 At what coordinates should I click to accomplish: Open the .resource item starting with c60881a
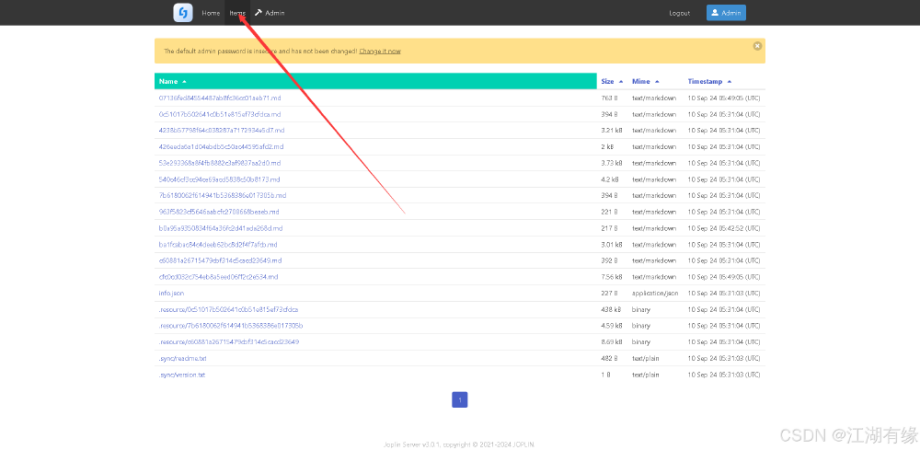pos(229,342)
